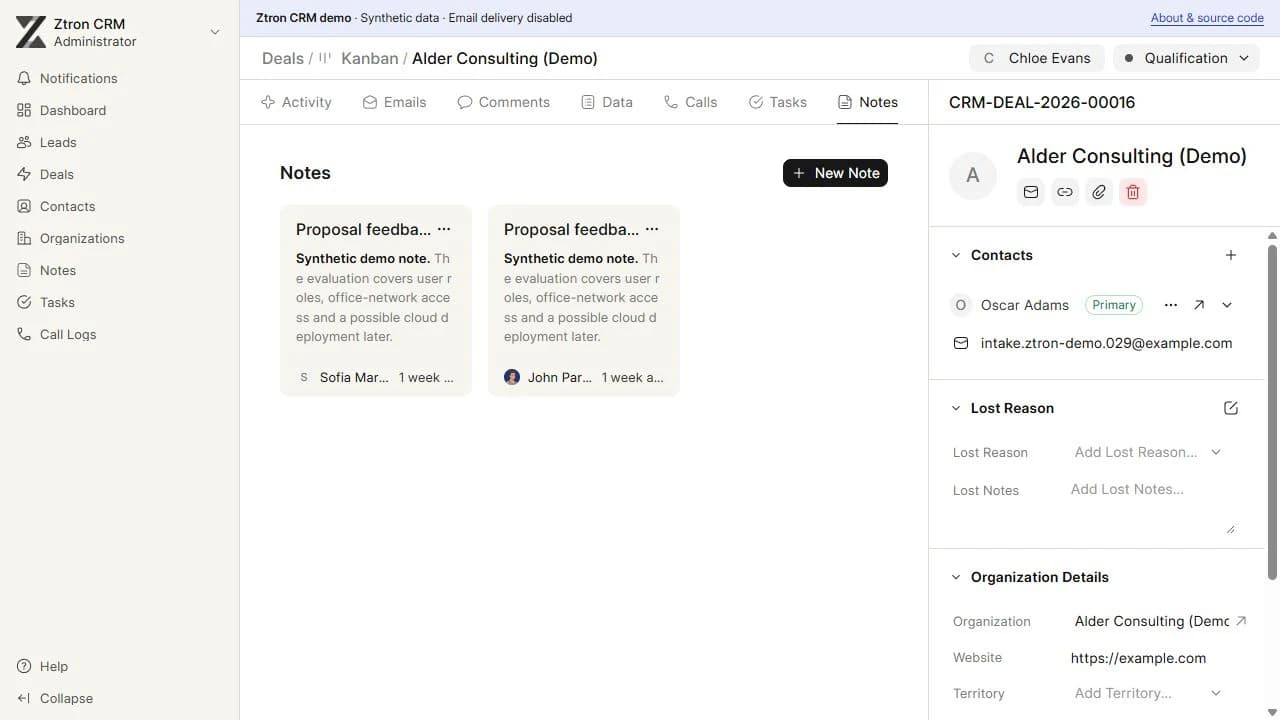The width and height of the screenshot is (1280, 720).
Task: Click the CRM-DEAL-2026-00016 identifier
Action: [1042, 102]
